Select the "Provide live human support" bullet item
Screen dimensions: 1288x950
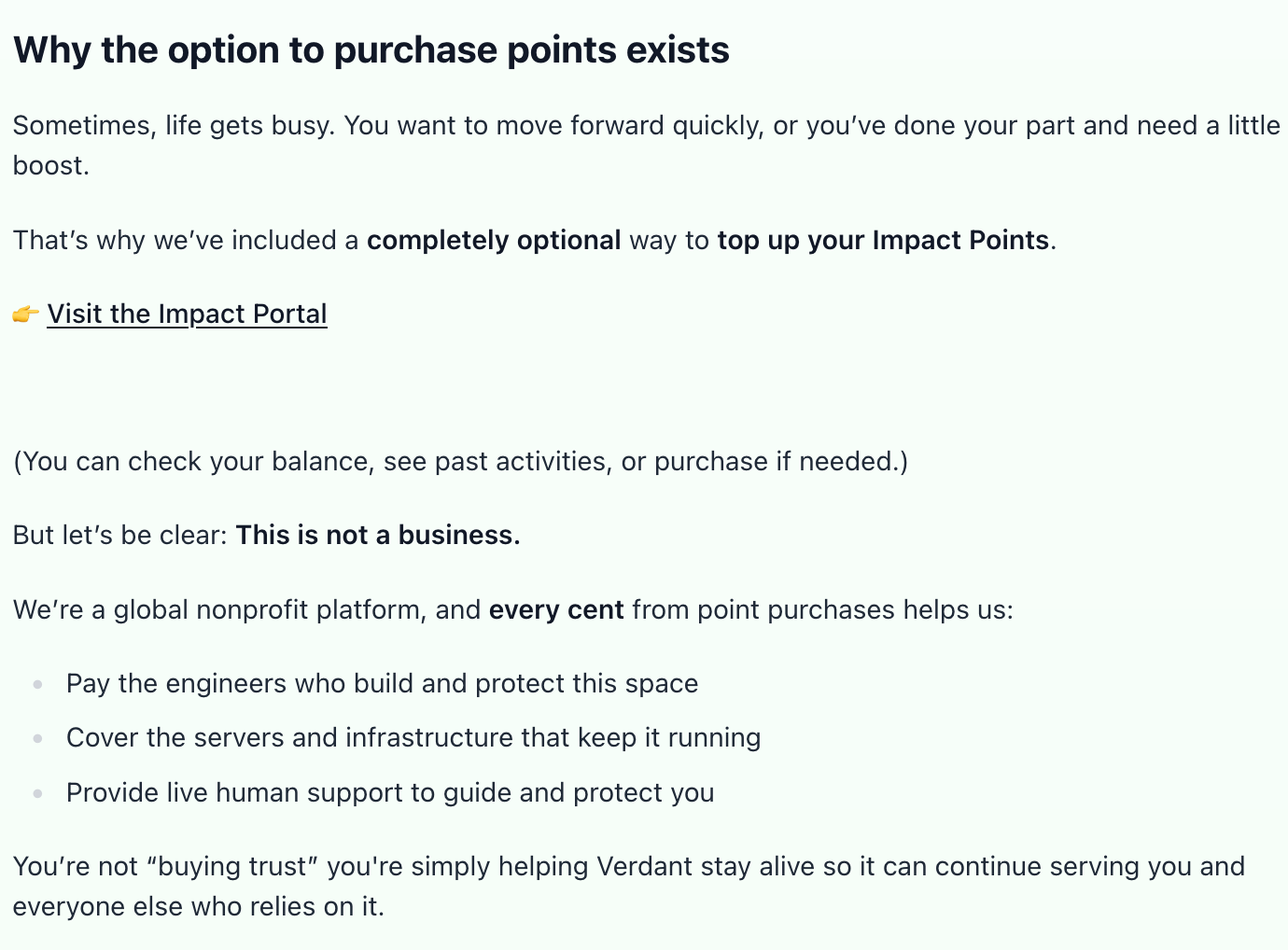[390, 793]
